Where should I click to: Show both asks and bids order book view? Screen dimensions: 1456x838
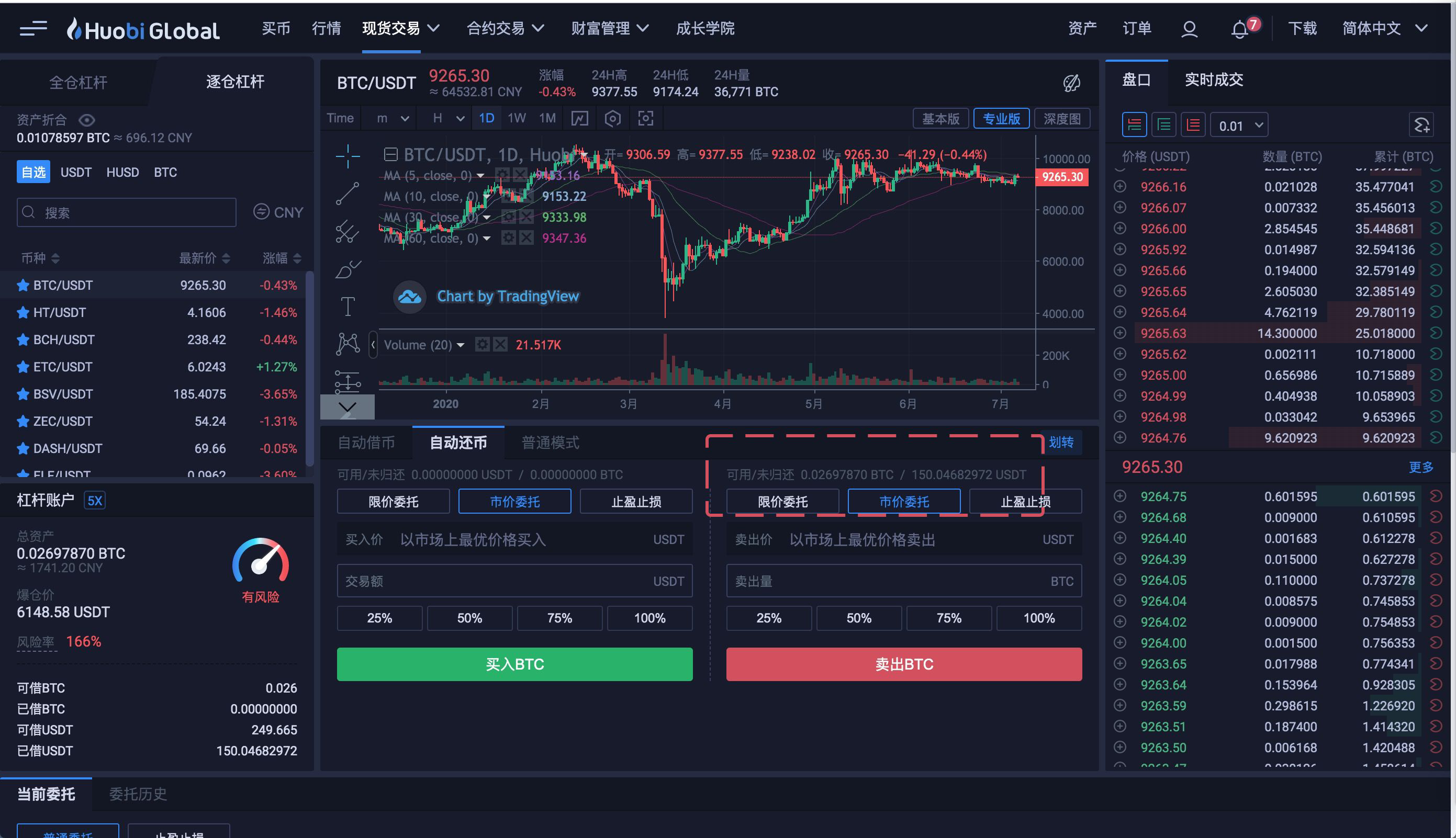(x=1134, y=125)
